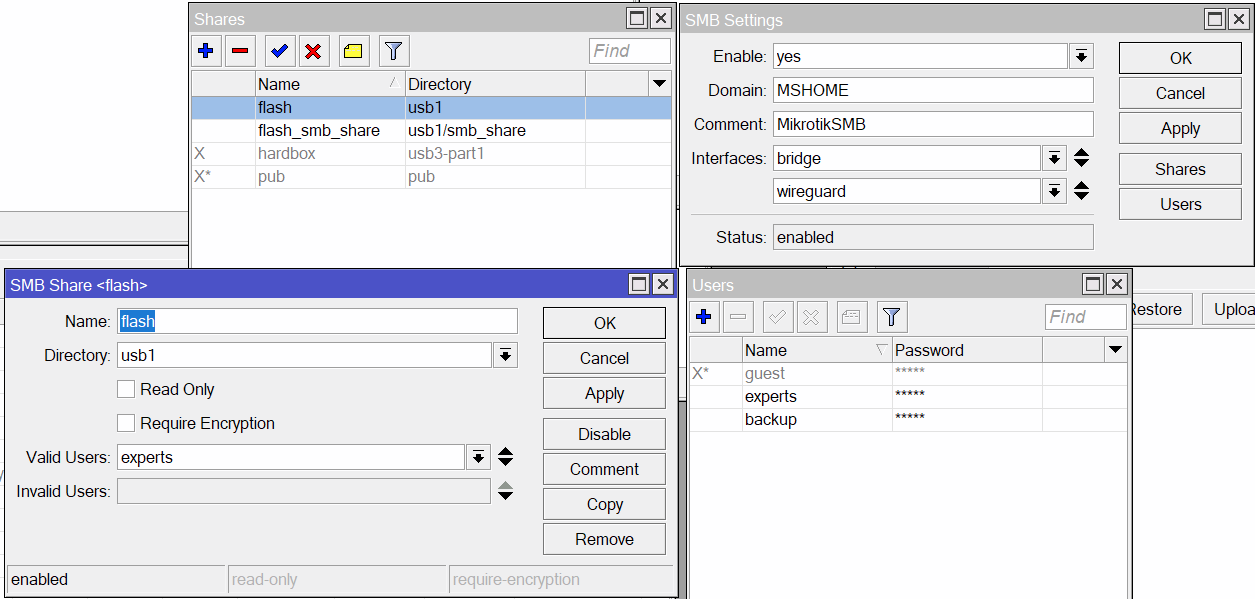Screen dimensions: 1255x599
Task: Click OK in the SMB Settings window
Action: pyautogui.click(x=1180, y=58)
